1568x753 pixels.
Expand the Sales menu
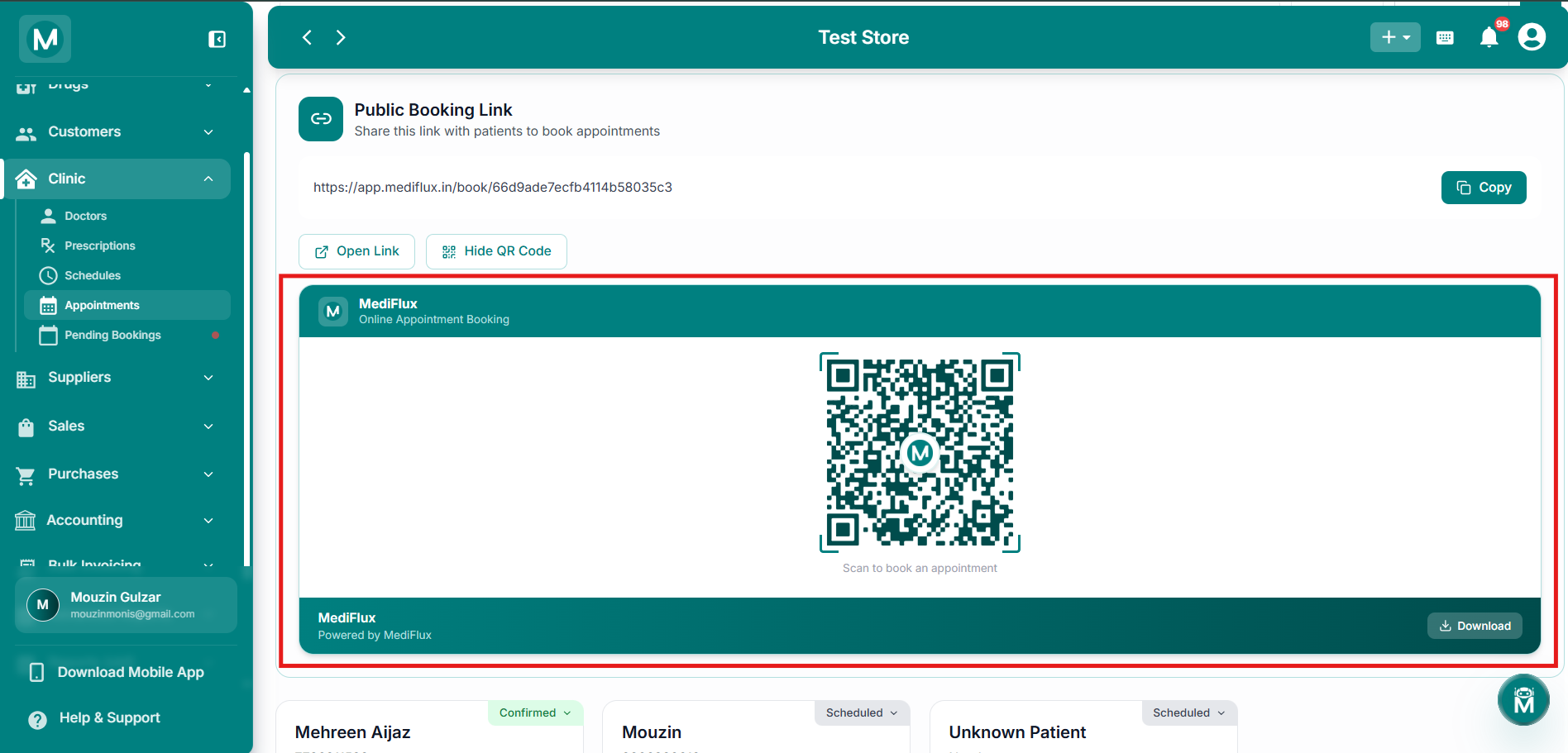(116, 427)
